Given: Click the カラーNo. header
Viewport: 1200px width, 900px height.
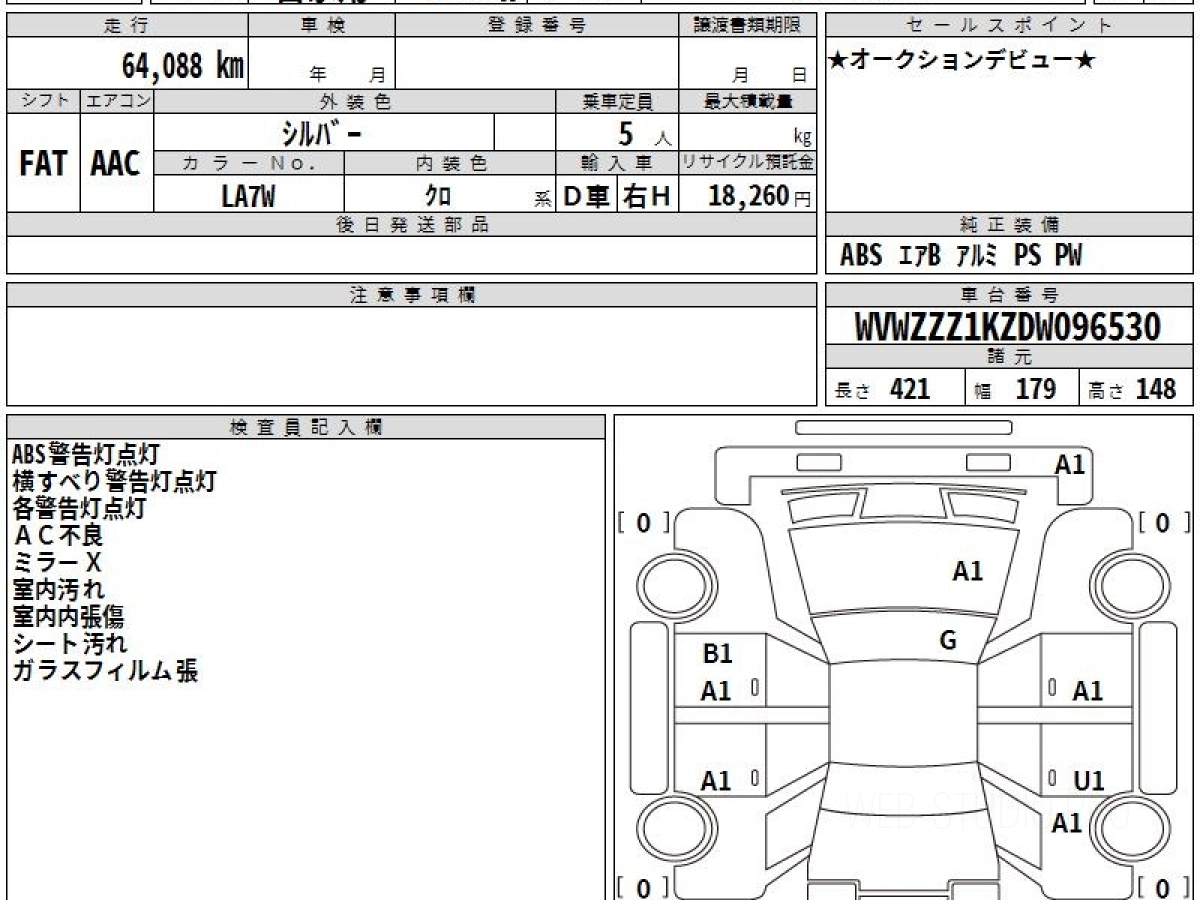Looking at the screenshot, I should tap(249, 164).
